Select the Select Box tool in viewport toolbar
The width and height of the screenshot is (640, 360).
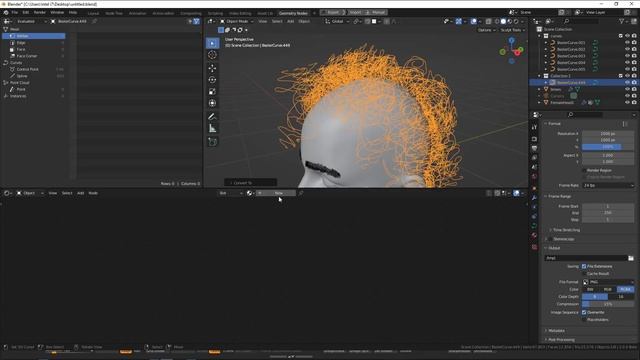click(212, 43)
